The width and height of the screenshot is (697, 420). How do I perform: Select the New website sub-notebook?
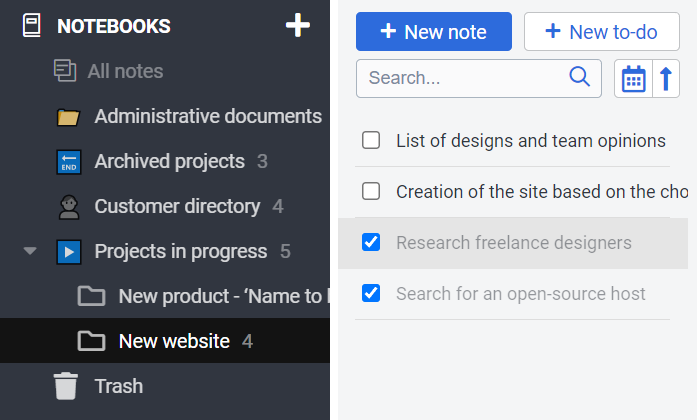pyautogui.click(x=174, y=341)
